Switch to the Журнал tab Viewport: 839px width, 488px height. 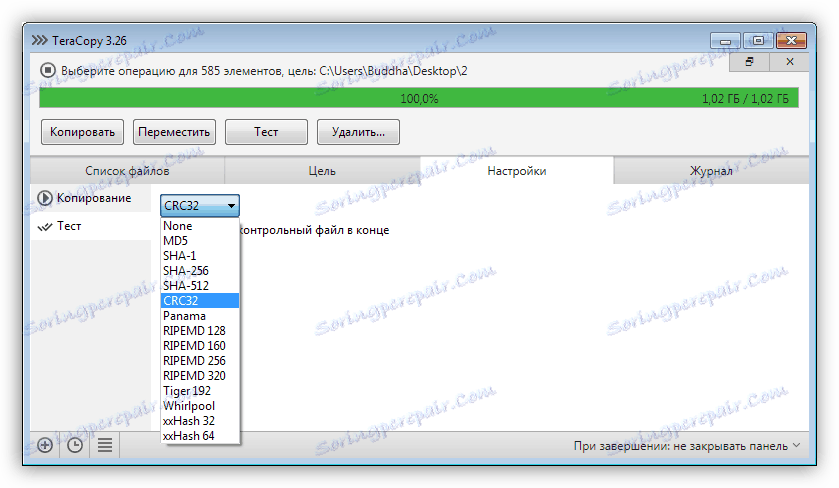coord(711,171)
